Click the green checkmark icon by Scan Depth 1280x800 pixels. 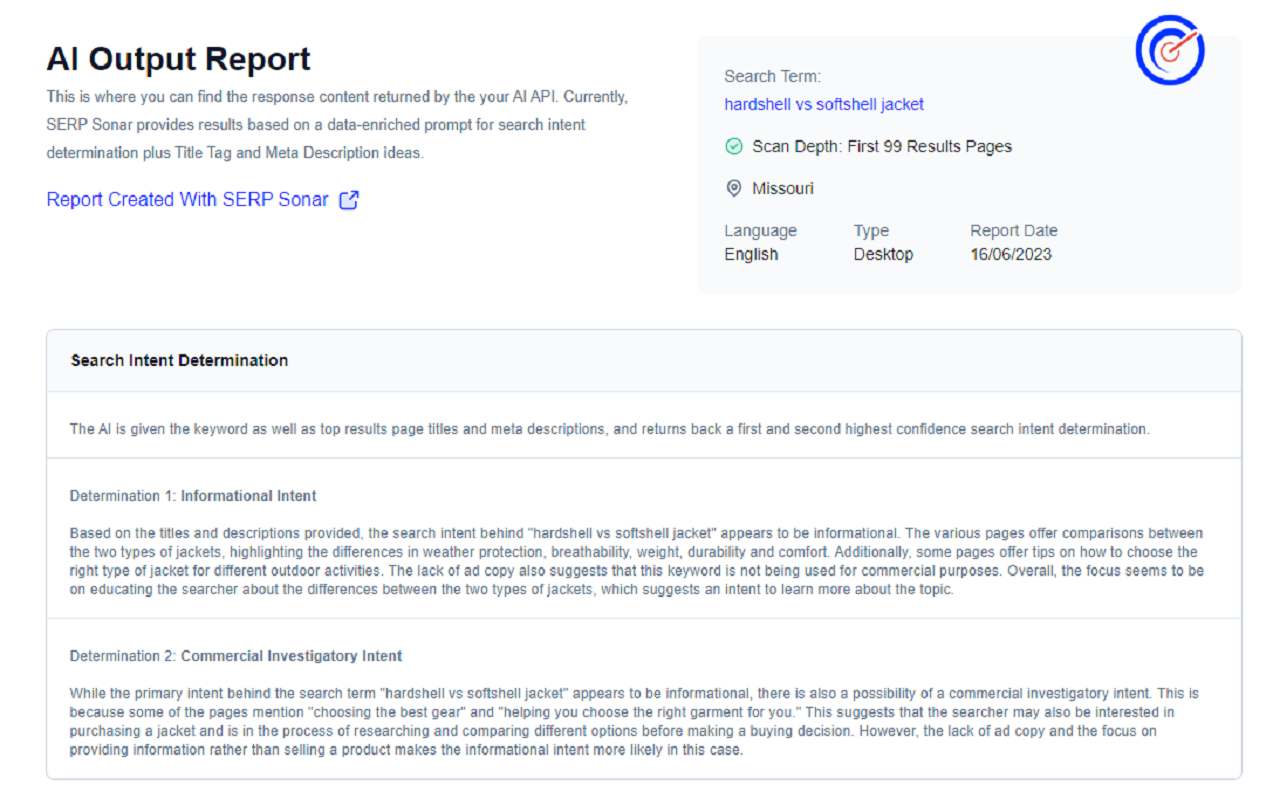pyautogui.click(x=734, y=147)
